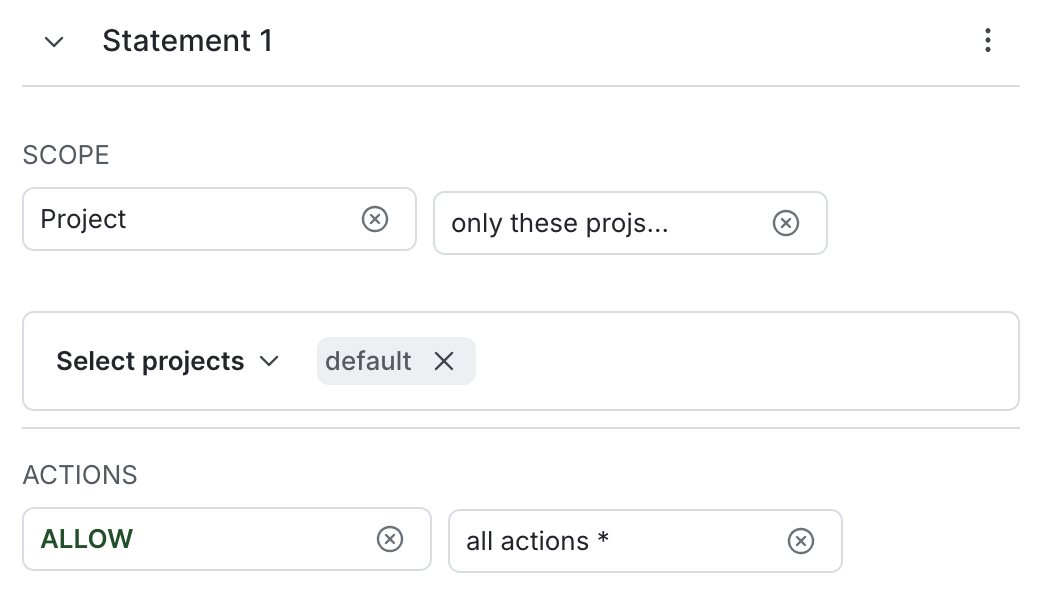Click the SCOPE section label
The width and height of the screenshot is (1042, 610).
point(66,156)
